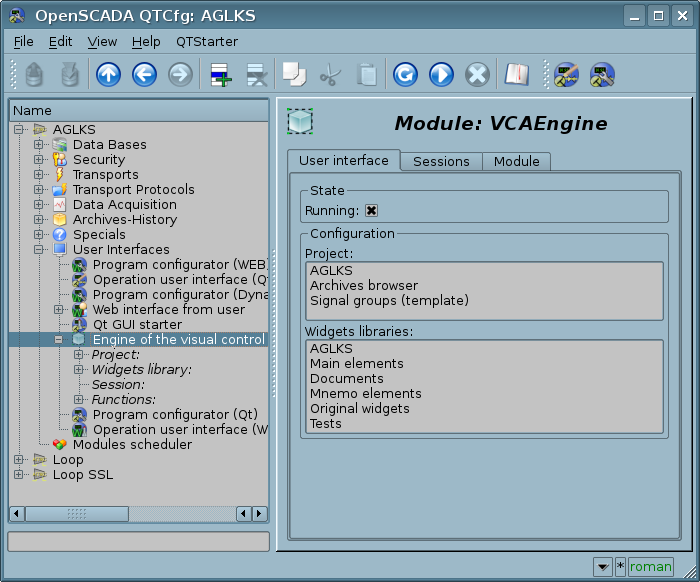Click the back arrow toolbar icon

tap(144, 74)
